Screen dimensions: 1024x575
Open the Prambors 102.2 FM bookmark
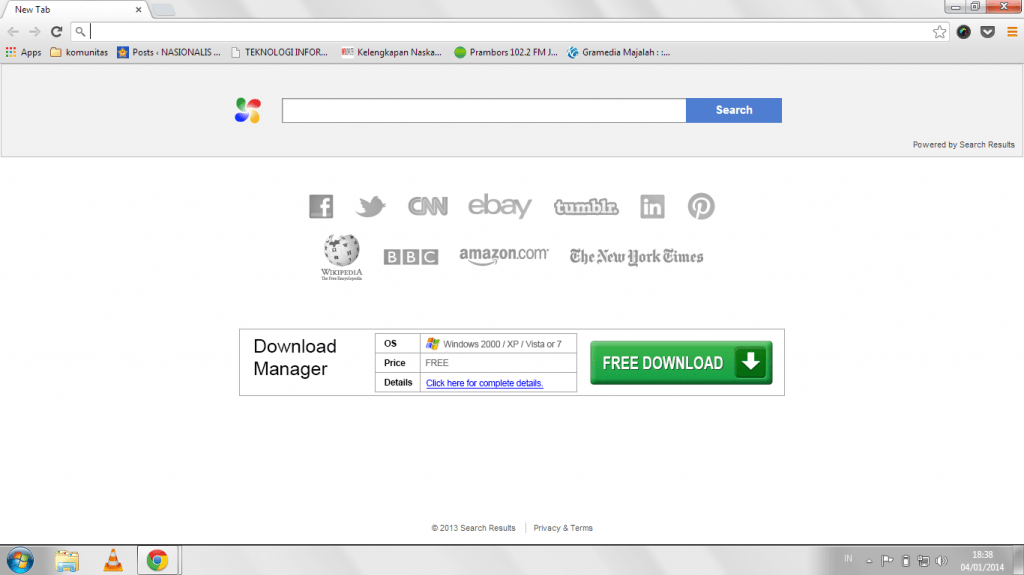point(506,52)
